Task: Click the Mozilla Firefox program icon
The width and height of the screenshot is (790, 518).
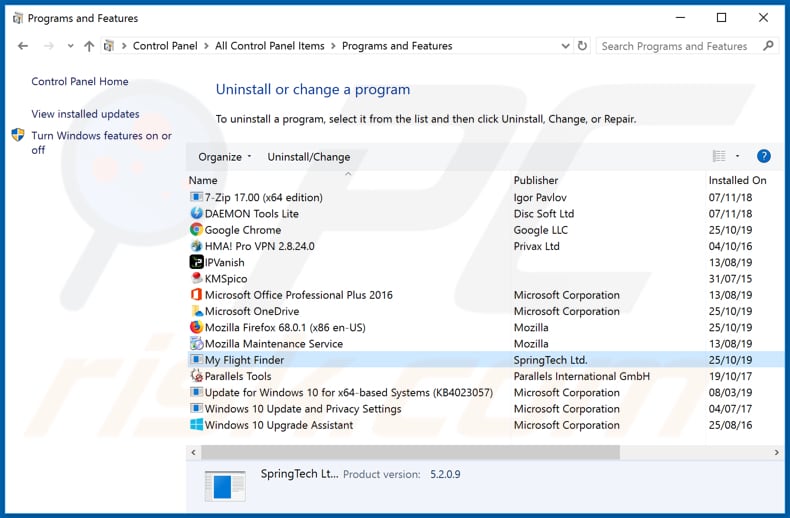Action: [196, 327]
